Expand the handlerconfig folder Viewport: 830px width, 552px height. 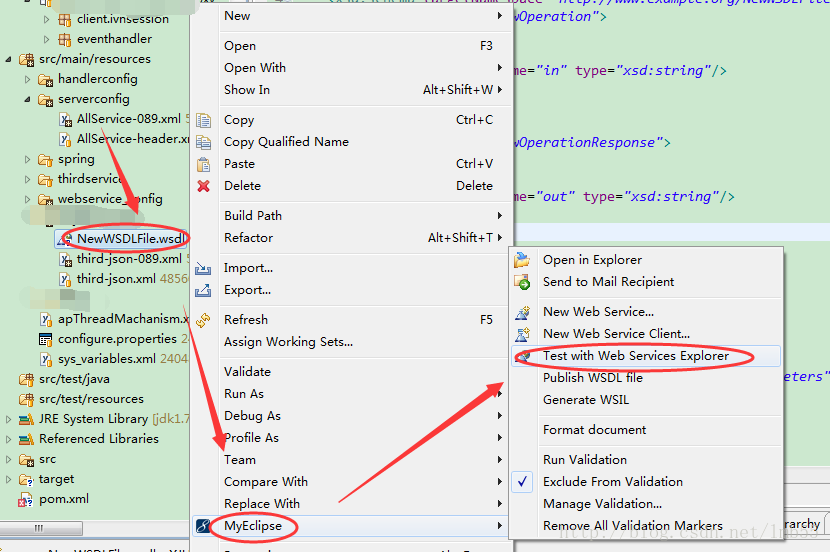[x=28, y=79]
